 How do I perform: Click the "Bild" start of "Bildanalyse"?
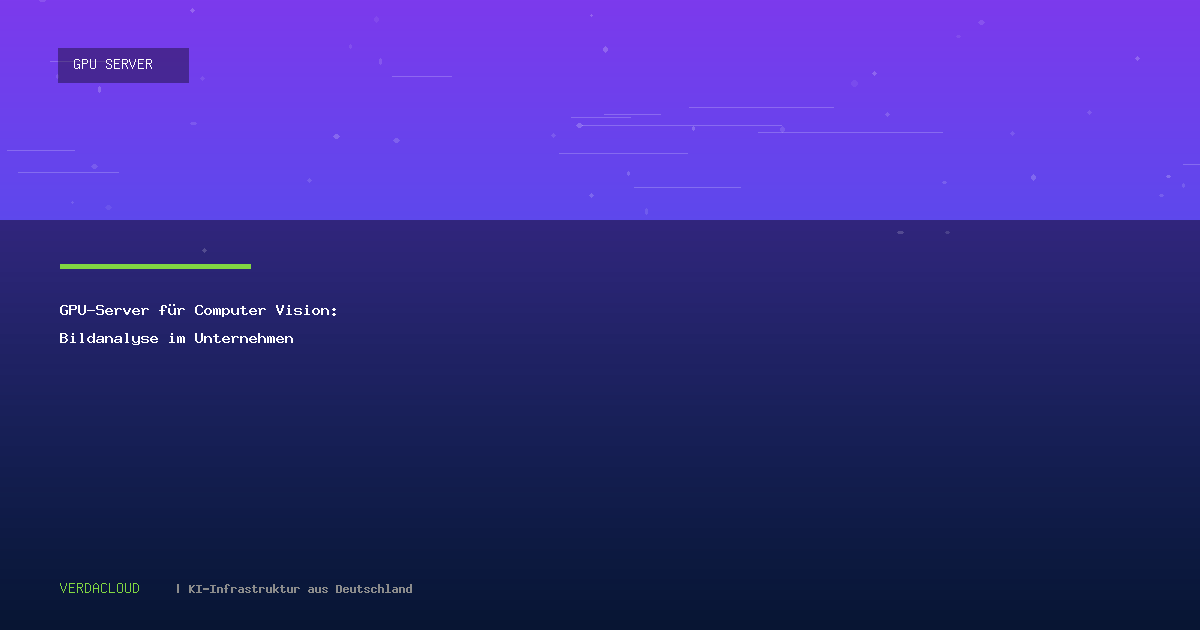pos(76,339)
